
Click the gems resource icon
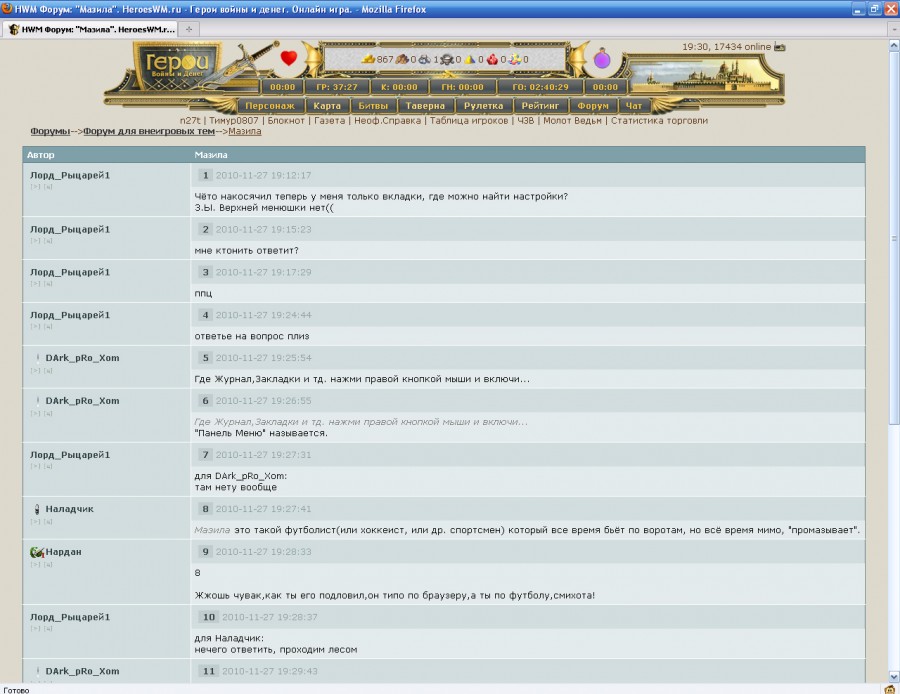coord(515,59)
